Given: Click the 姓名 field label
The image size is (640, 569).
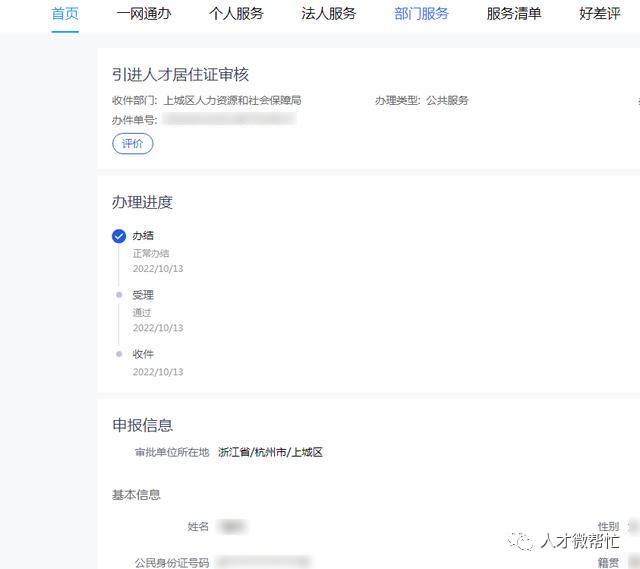Looking at the screenshot, I should click(198, 527).
